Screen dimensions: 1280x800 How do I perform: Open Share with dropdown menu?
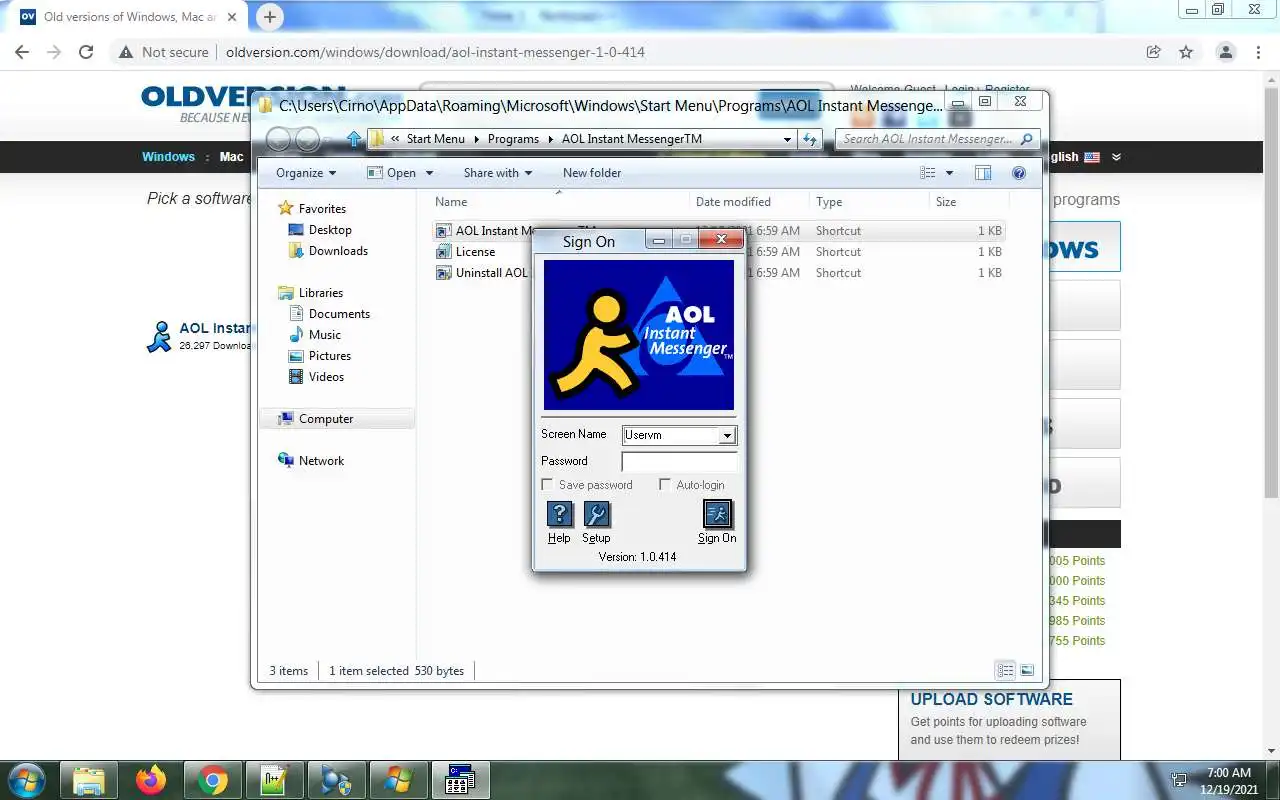coord(497,173)
